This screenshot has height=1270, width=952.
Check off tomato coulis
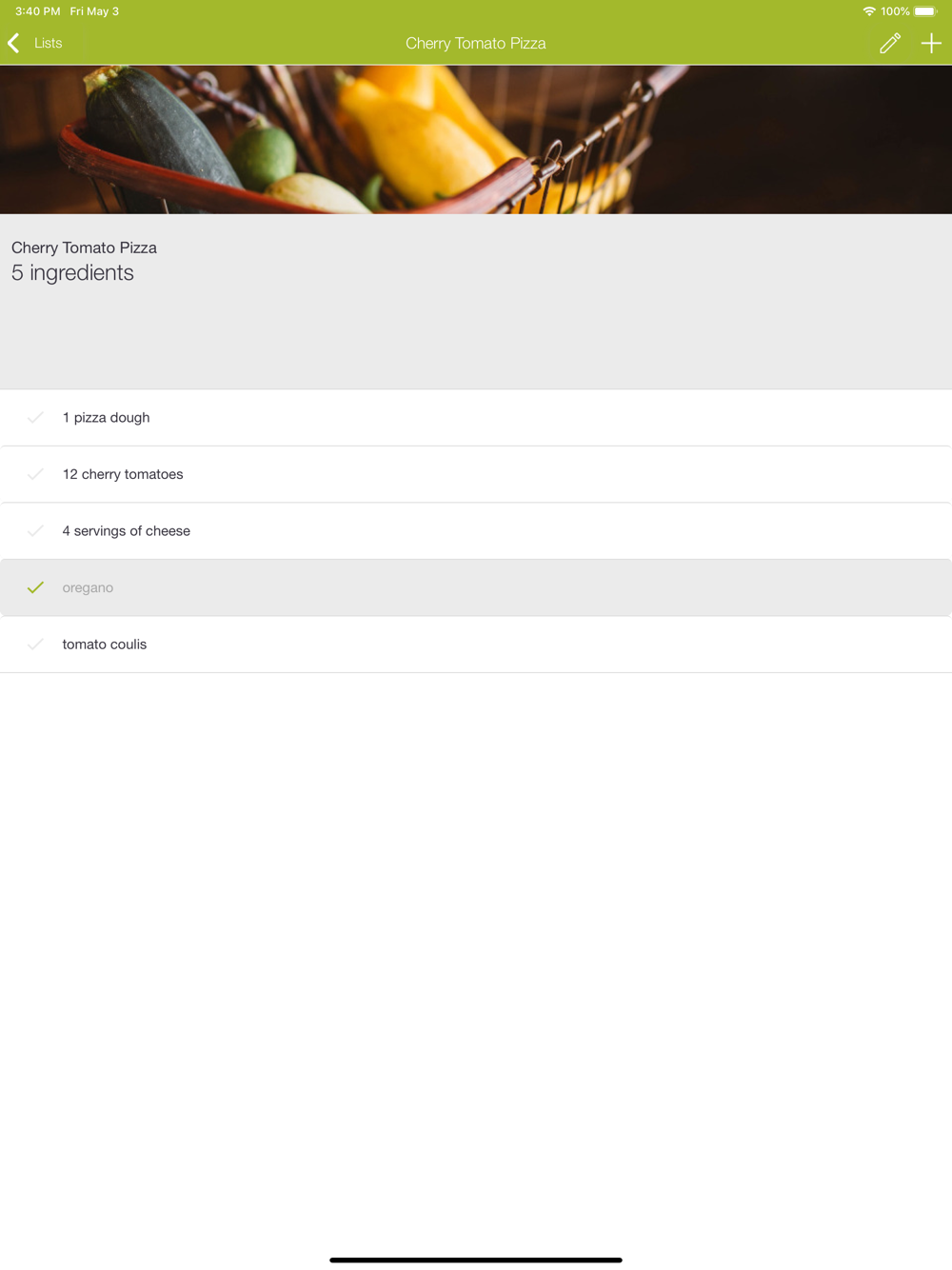[x=35, y=645]
